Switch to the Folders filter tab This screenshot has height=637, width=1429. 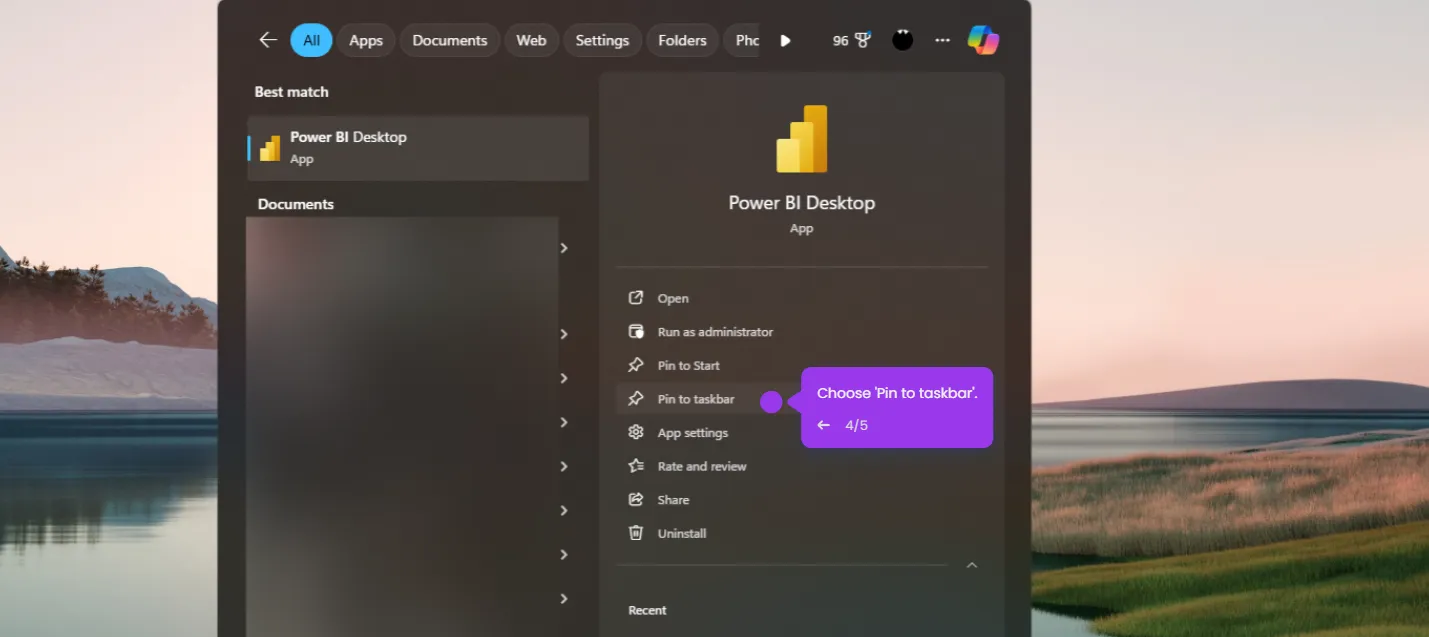point(682,40)
